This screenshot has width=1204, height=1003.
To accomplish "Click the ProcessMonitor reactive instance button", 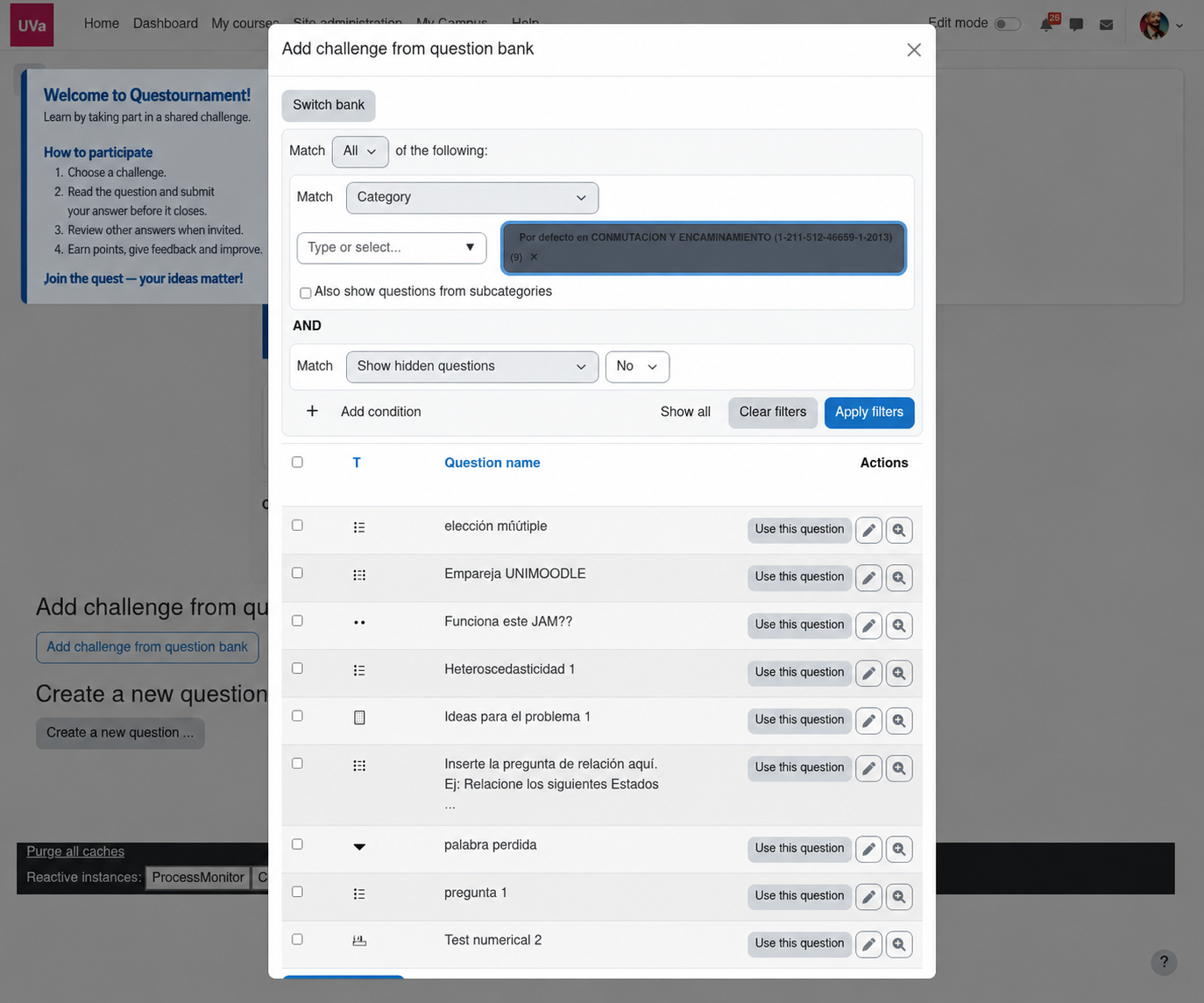I will coord(198,878).
